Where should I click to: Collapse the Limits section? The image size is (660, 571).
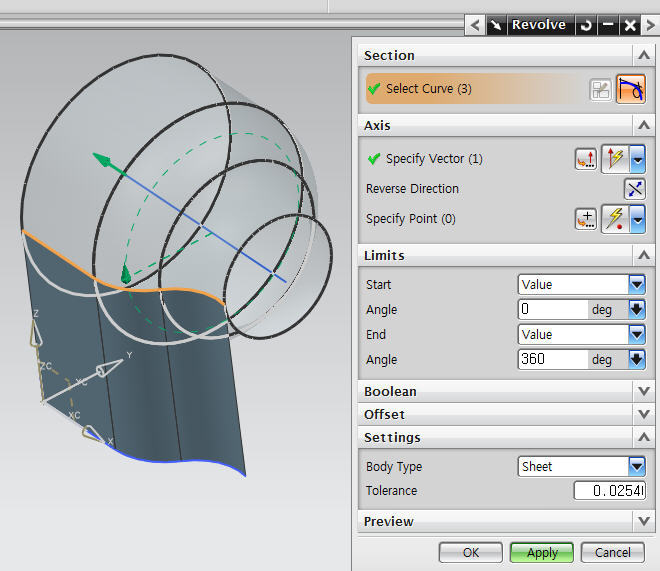643,255
